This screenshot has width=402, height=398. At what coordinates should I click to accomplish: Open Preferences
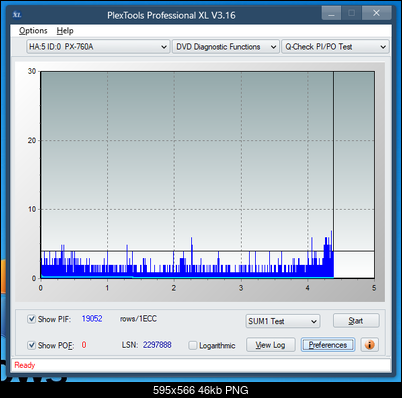328,345
